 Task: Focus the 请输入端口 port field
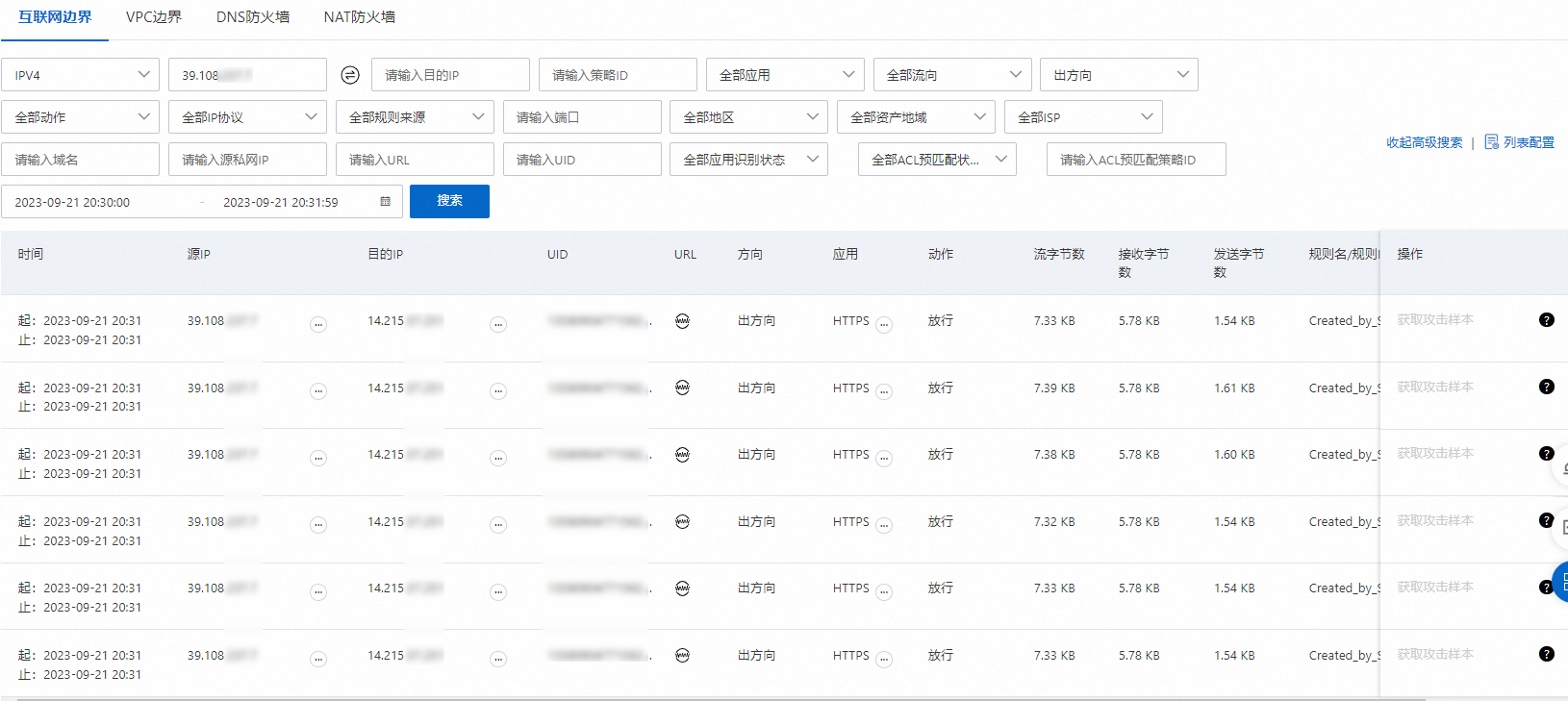[x=582, y=117]
